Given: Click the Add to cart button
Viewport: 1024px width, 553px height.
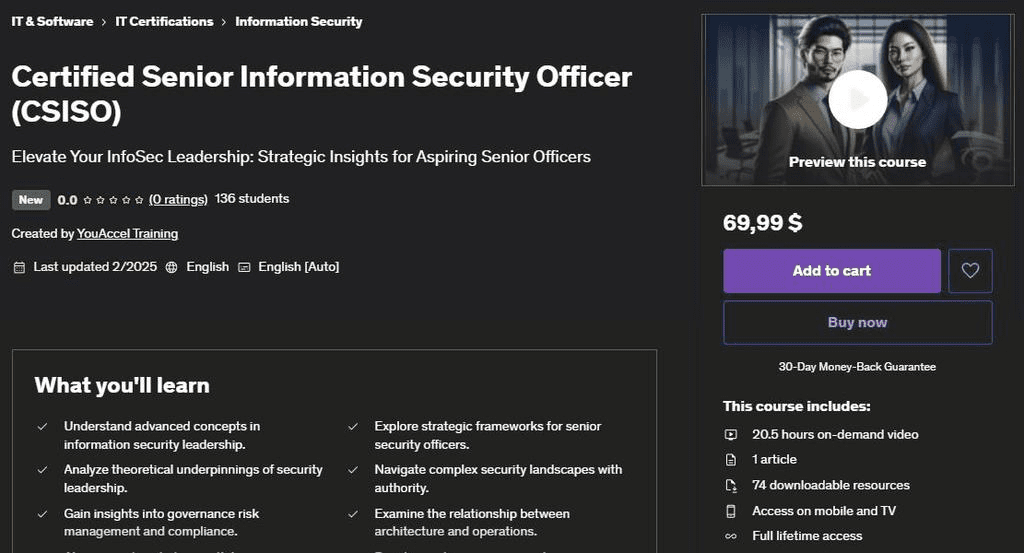Looking at the screenshot, I should (x=831, y=271).
